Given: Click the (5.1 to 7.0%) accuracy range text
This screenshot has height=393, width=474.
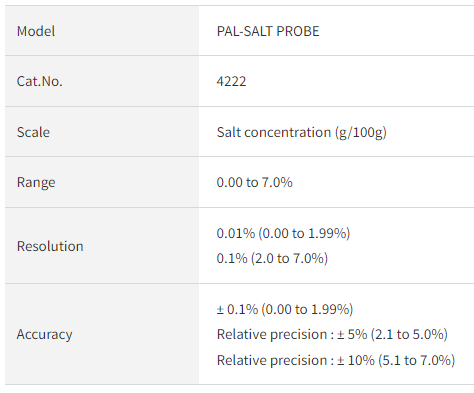Looking at the screenshot, I should [417, 360].
